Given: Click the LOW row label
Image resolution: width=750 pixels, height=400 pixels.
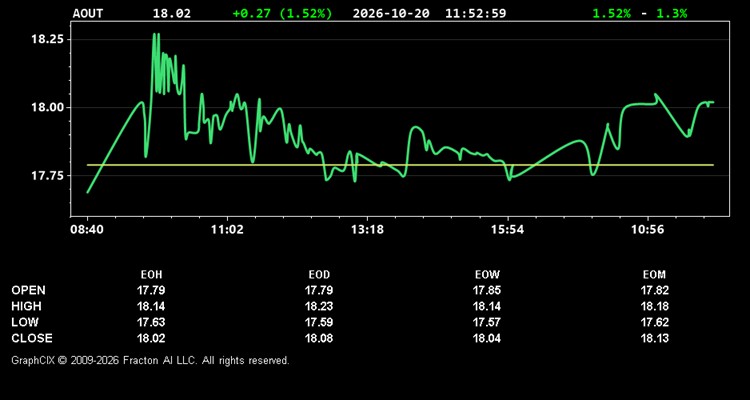Looking at the screenshot, I should pos(25,322).
